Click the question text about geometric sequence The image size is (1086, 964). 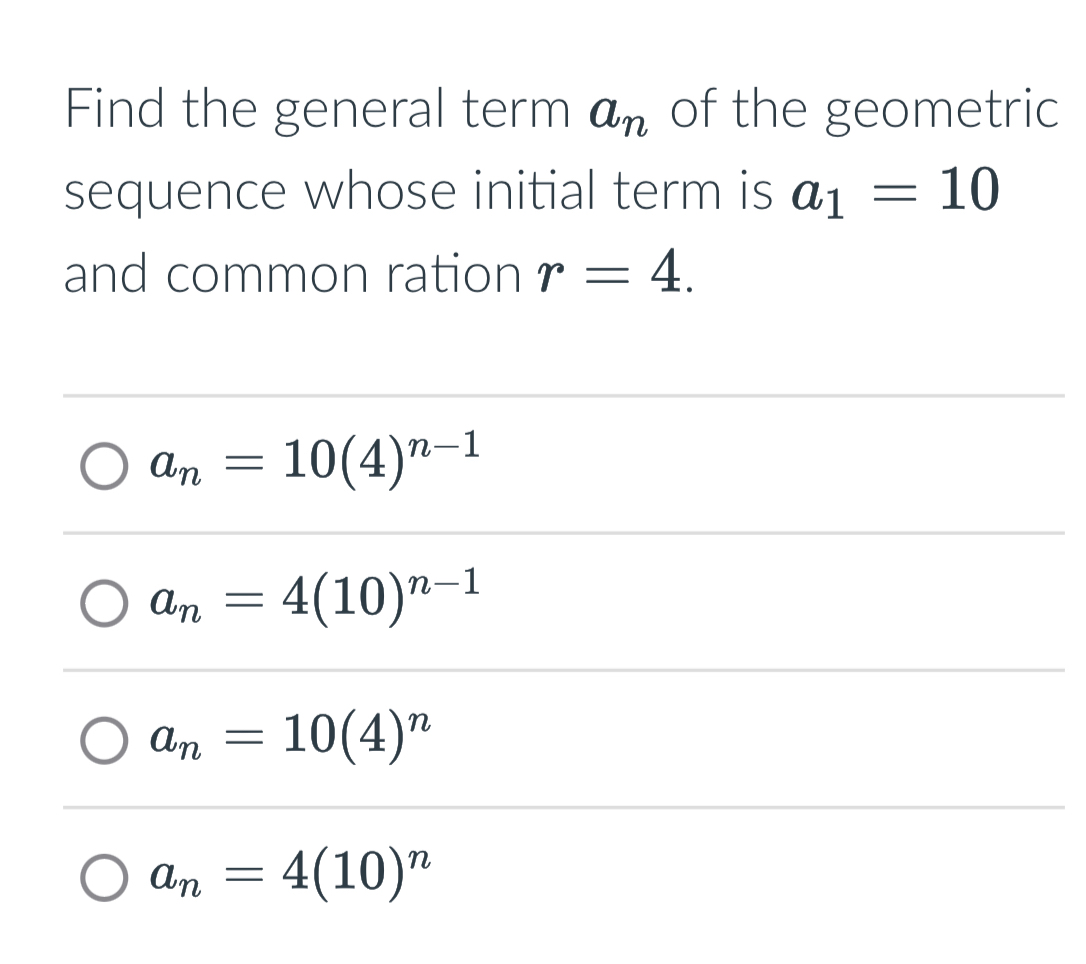pyautogui.click(x=540, y=190)
